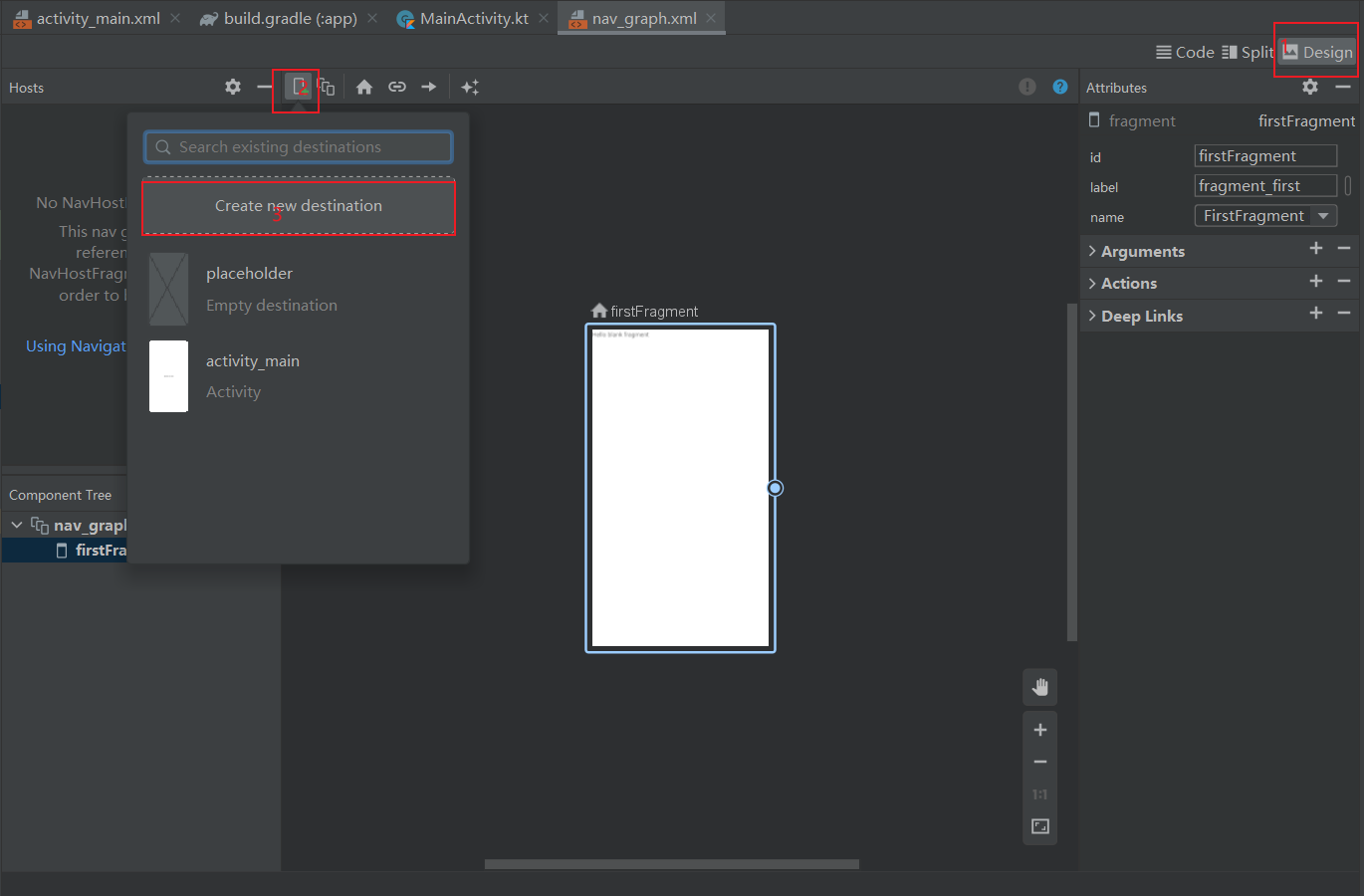Click the nested graph toolbar icon

coord(327,87)
